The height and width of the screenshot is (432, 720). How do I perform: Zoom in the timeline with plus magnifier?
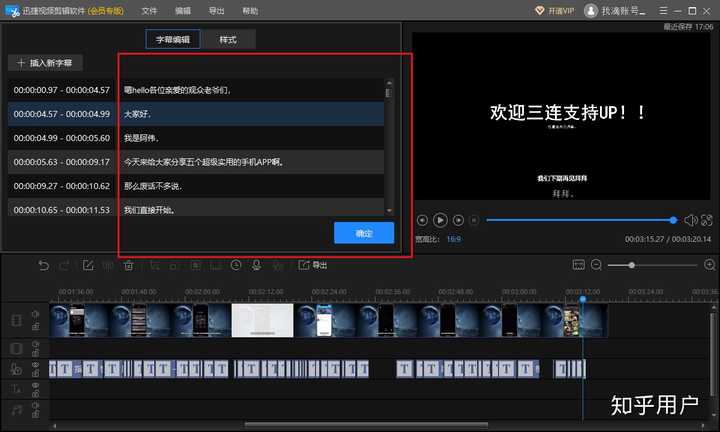tap(709, 265)
